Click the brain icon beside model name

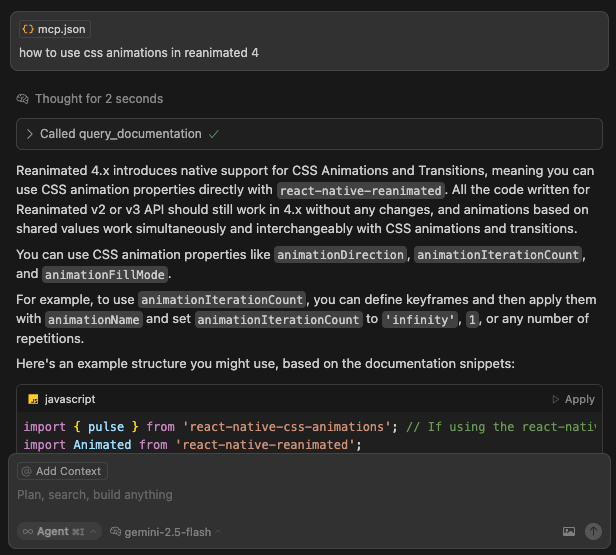coord(116,532)
